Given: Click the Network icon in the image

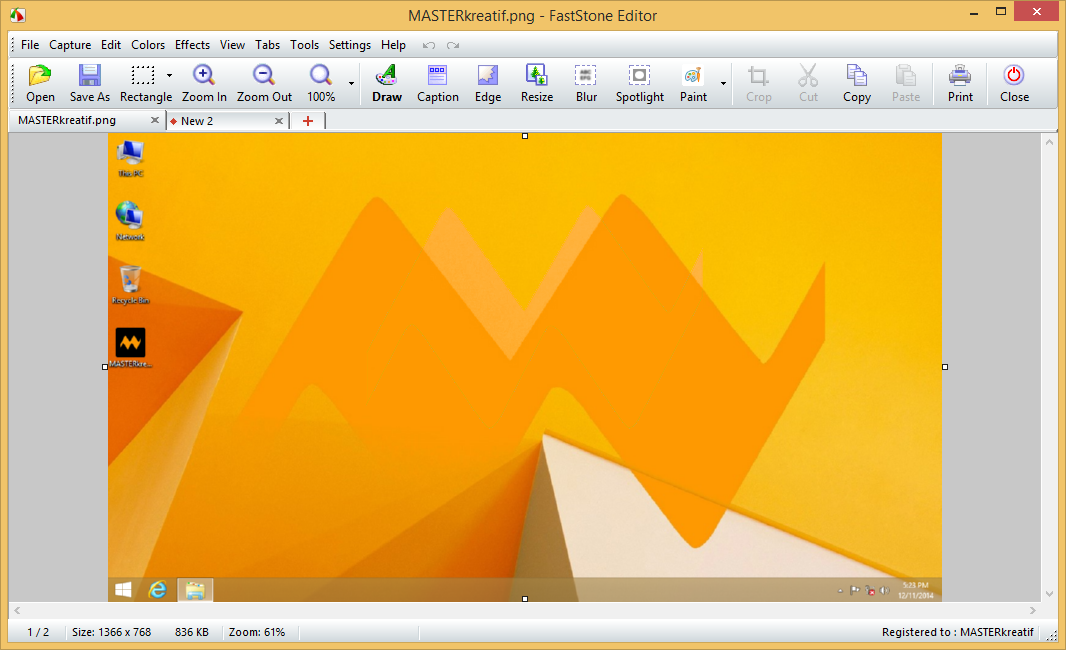Looking at the screenshot, I should tap(129, 221).
